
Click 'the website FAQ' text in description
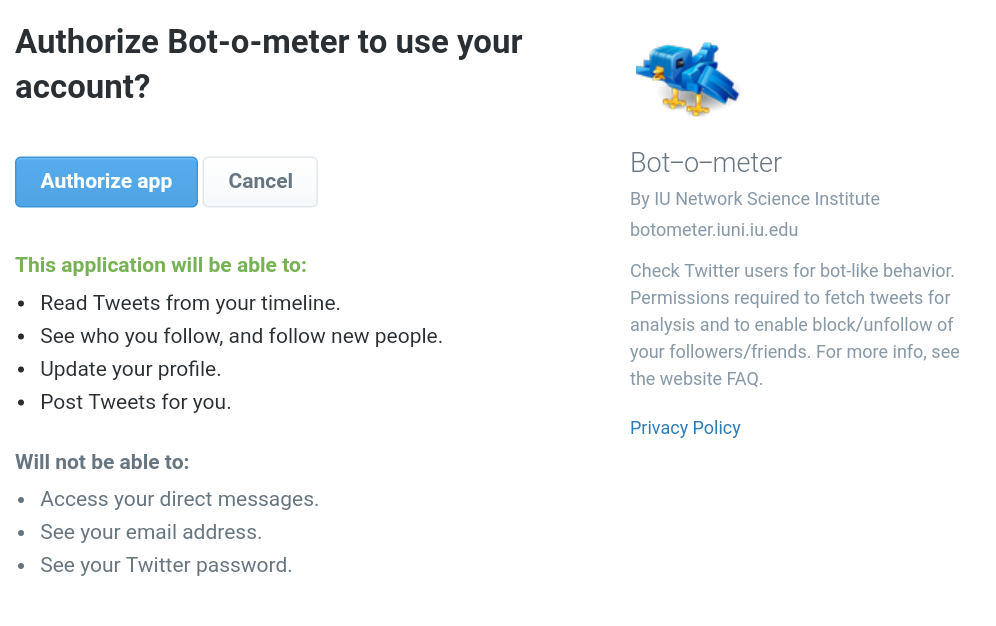(x=695, y=379)
